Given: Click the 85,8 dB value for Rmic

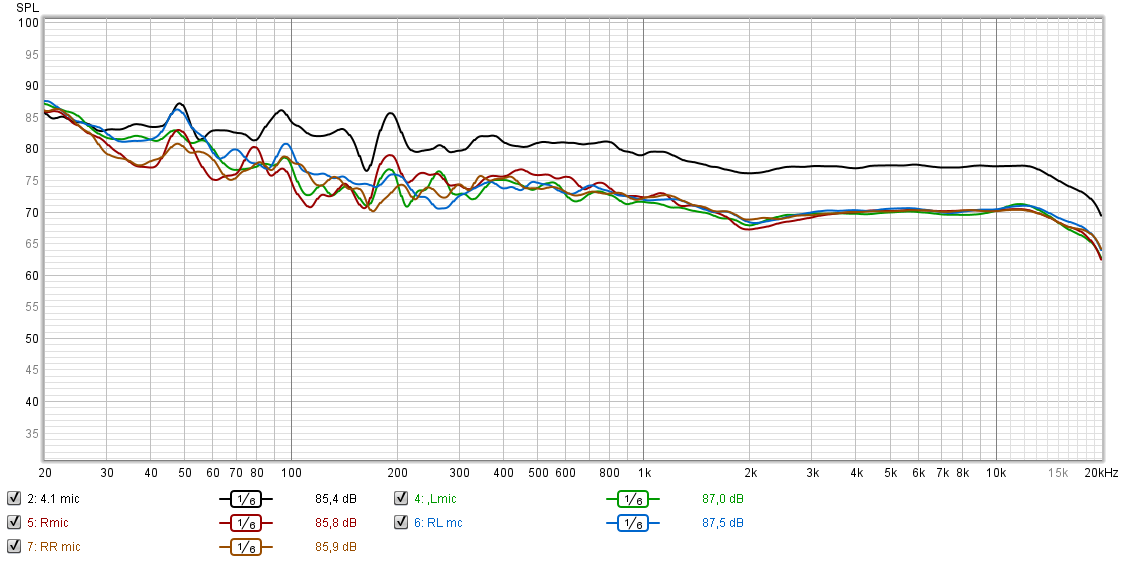Looking at the screenshot, I should (x=335, y=522).
